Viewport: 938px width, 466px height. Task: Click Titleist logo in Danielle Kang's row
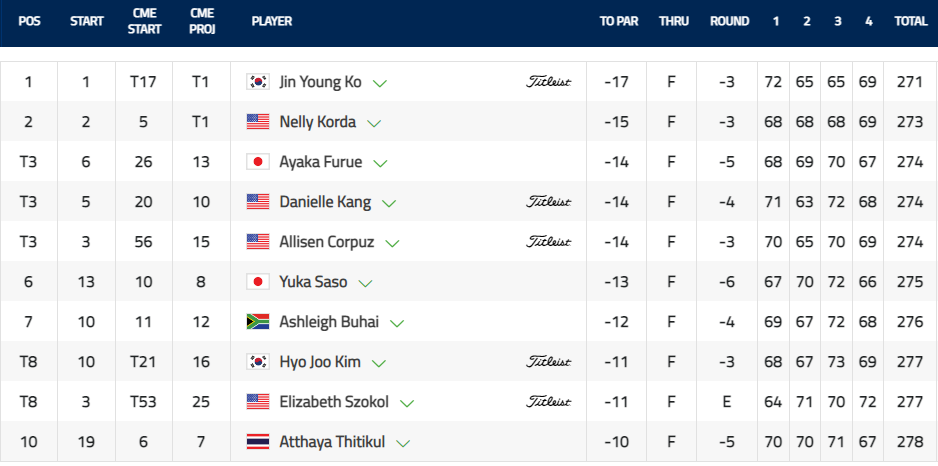click(549, 202)
